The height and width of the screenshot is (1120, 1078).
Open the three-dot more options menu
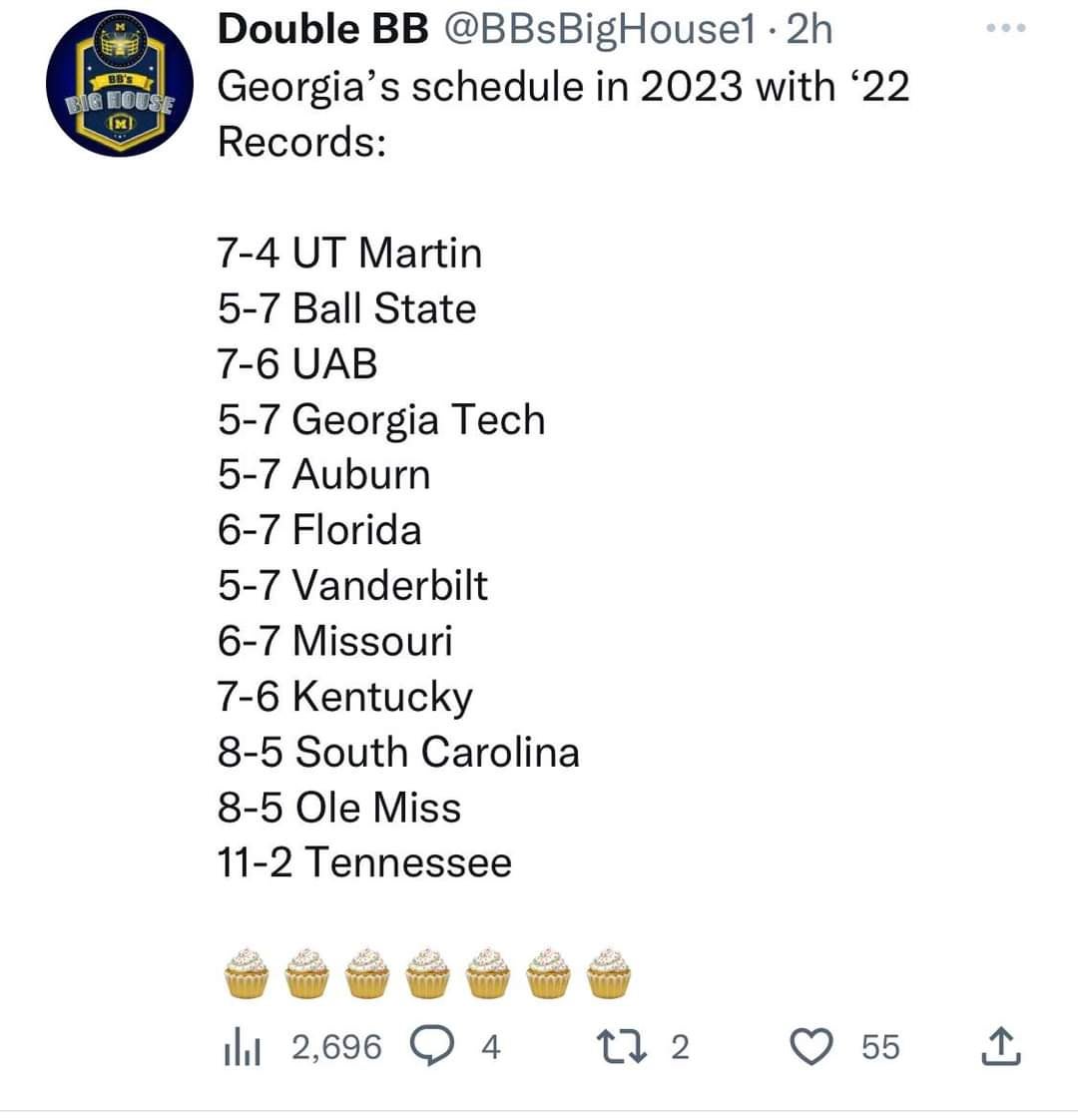point(1006,29)
